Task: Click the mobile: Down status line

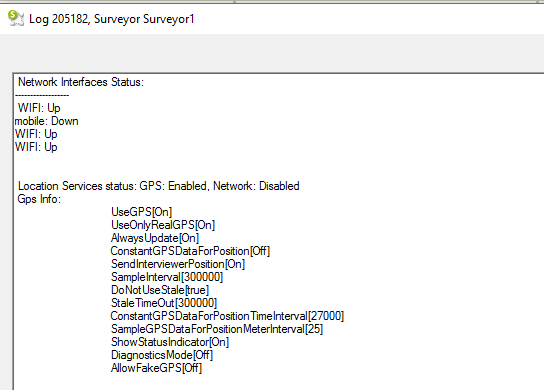Action: [x=46, y=121]
